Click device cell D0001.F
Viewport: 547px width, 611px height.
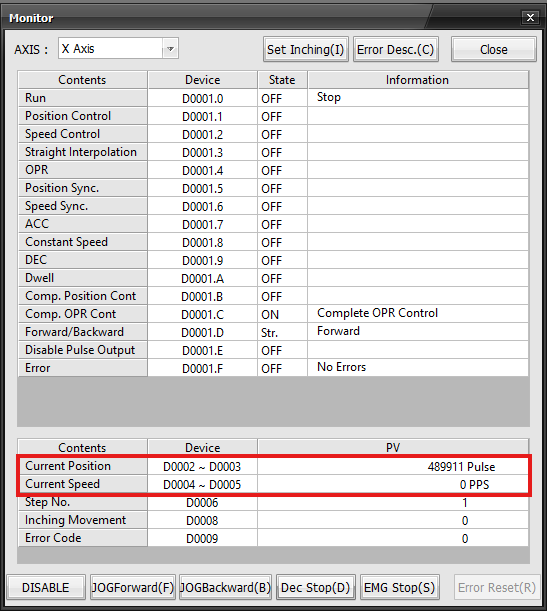click(x=203, y=369)
